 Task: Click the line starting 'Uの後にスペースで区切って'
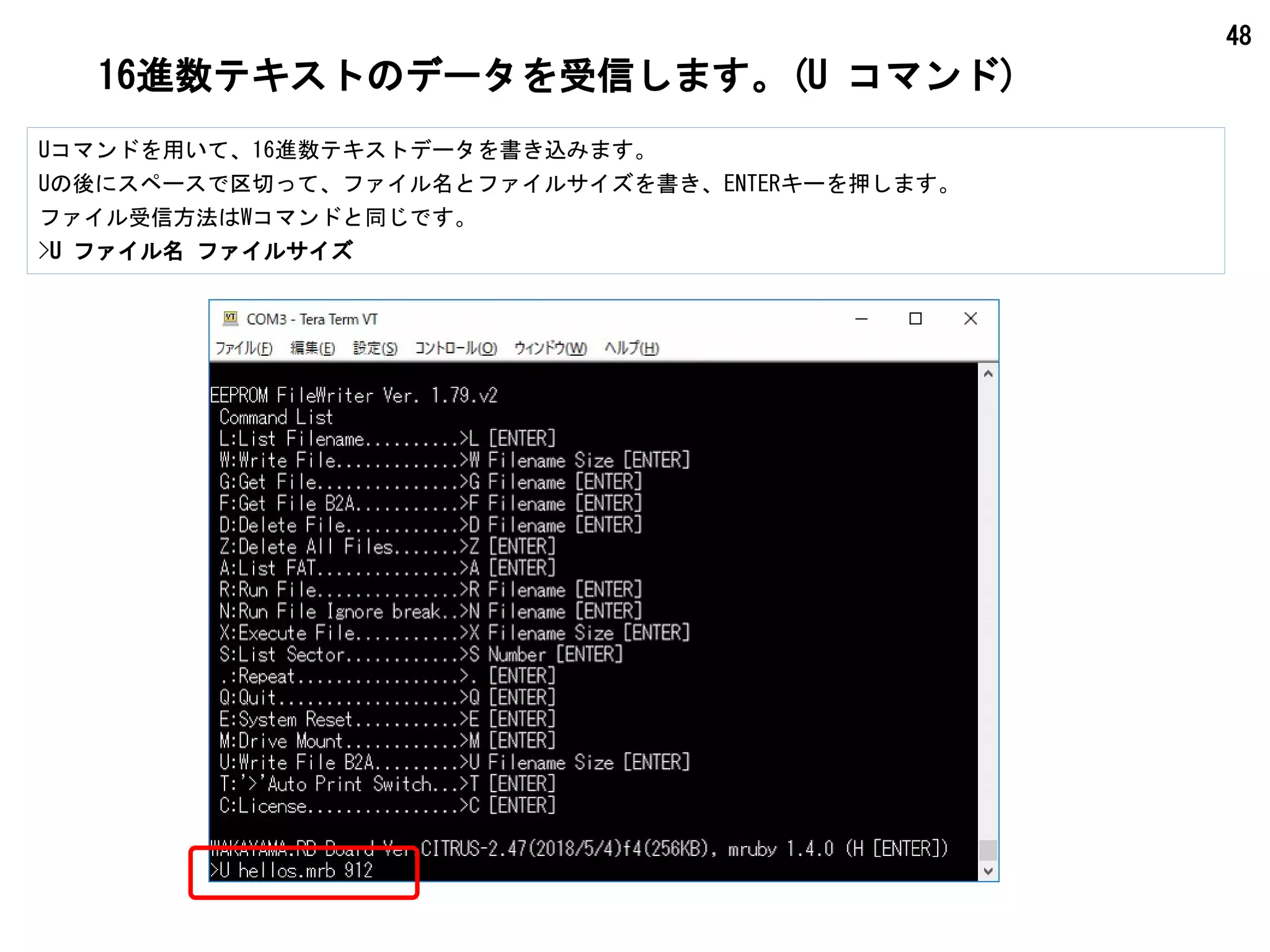pos(495,183)
